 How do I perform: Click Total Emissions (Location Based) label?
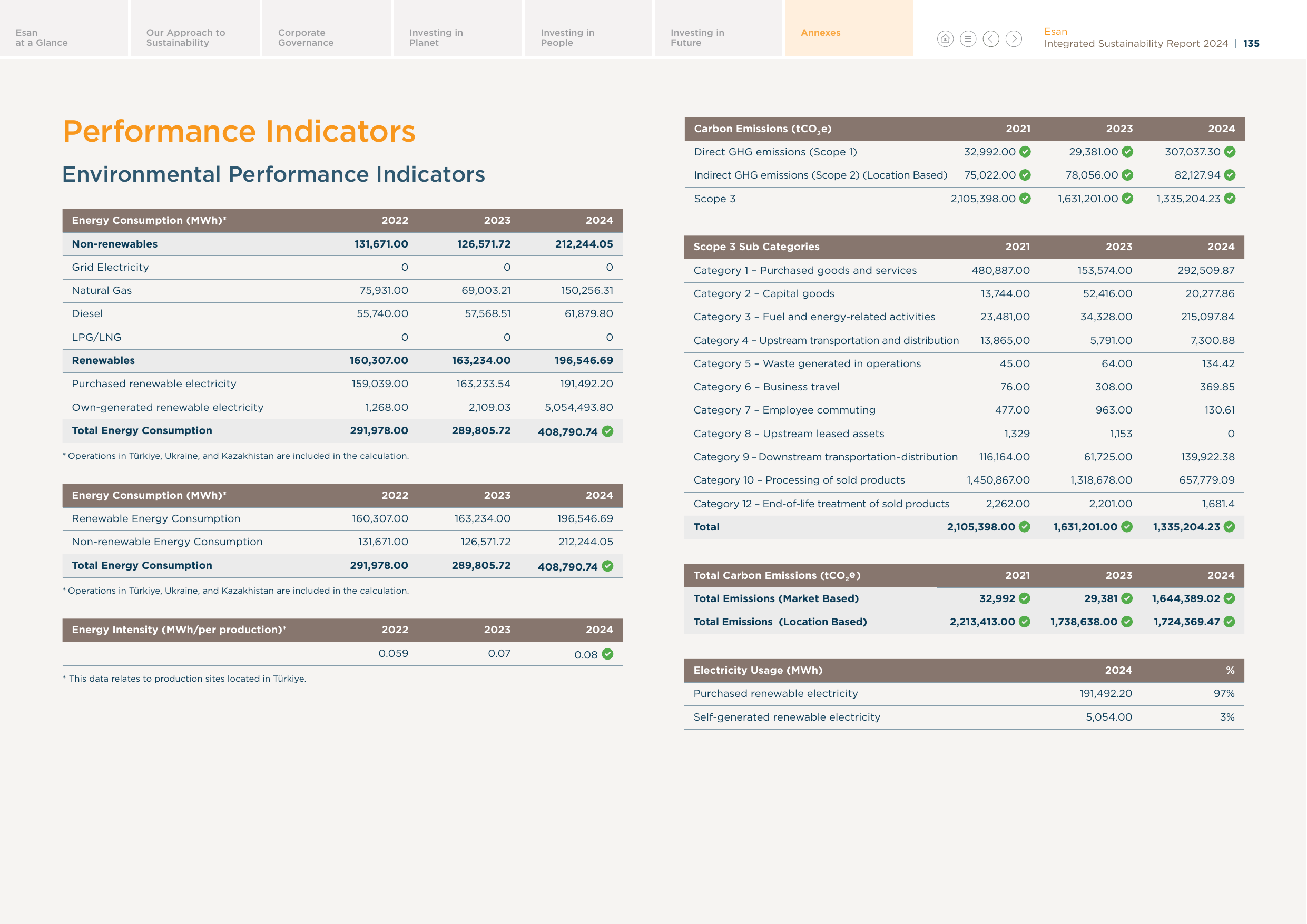pyautogui.click(x=780, y=622)
